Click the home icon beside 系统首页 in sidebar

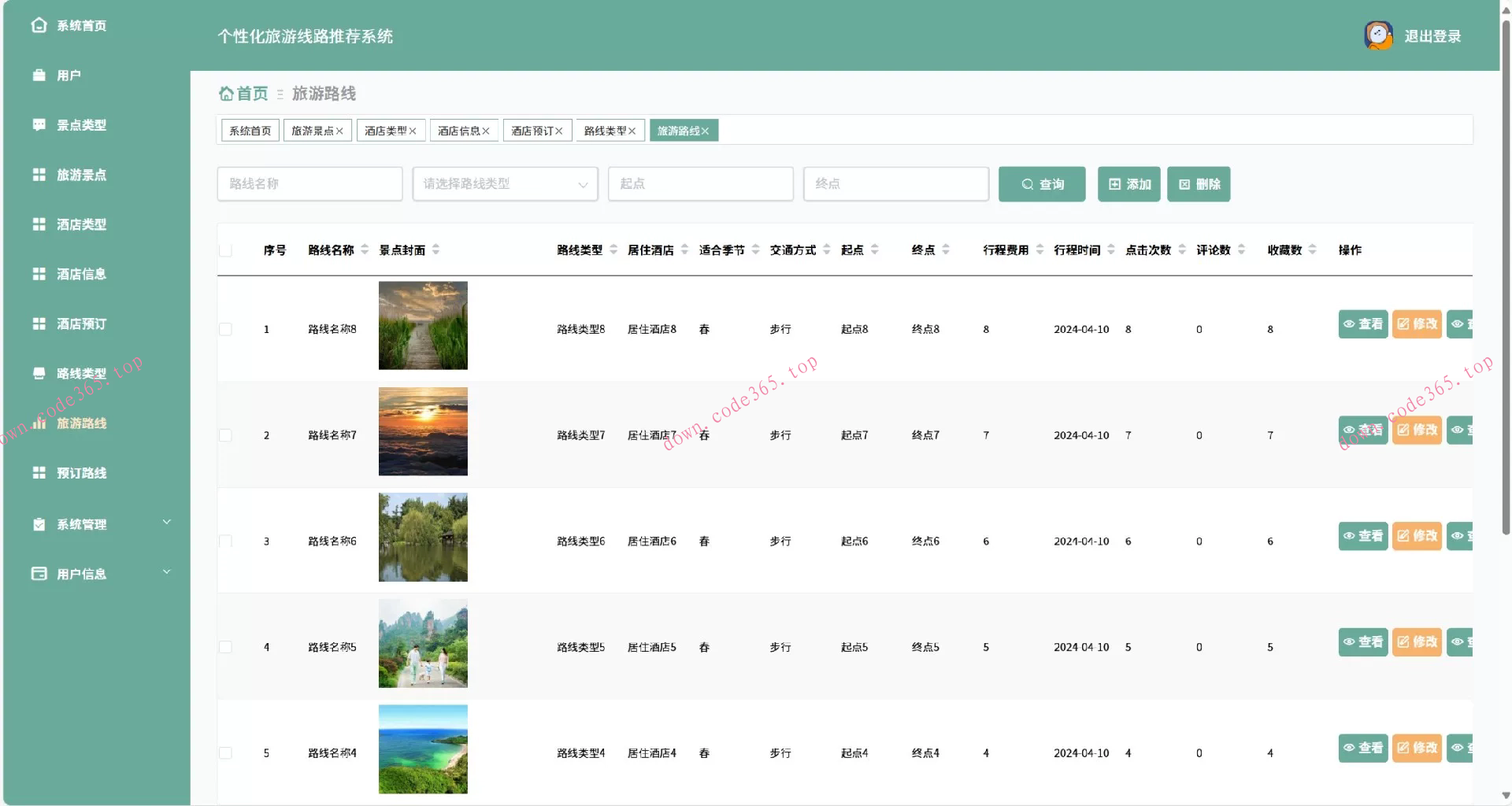[x=39, y=24]
